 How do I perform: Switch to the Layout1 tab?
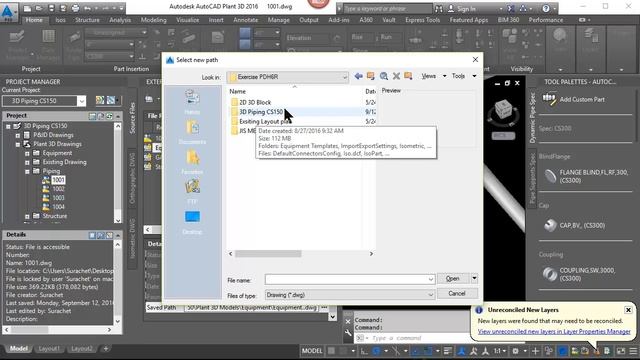pos(49,349)
